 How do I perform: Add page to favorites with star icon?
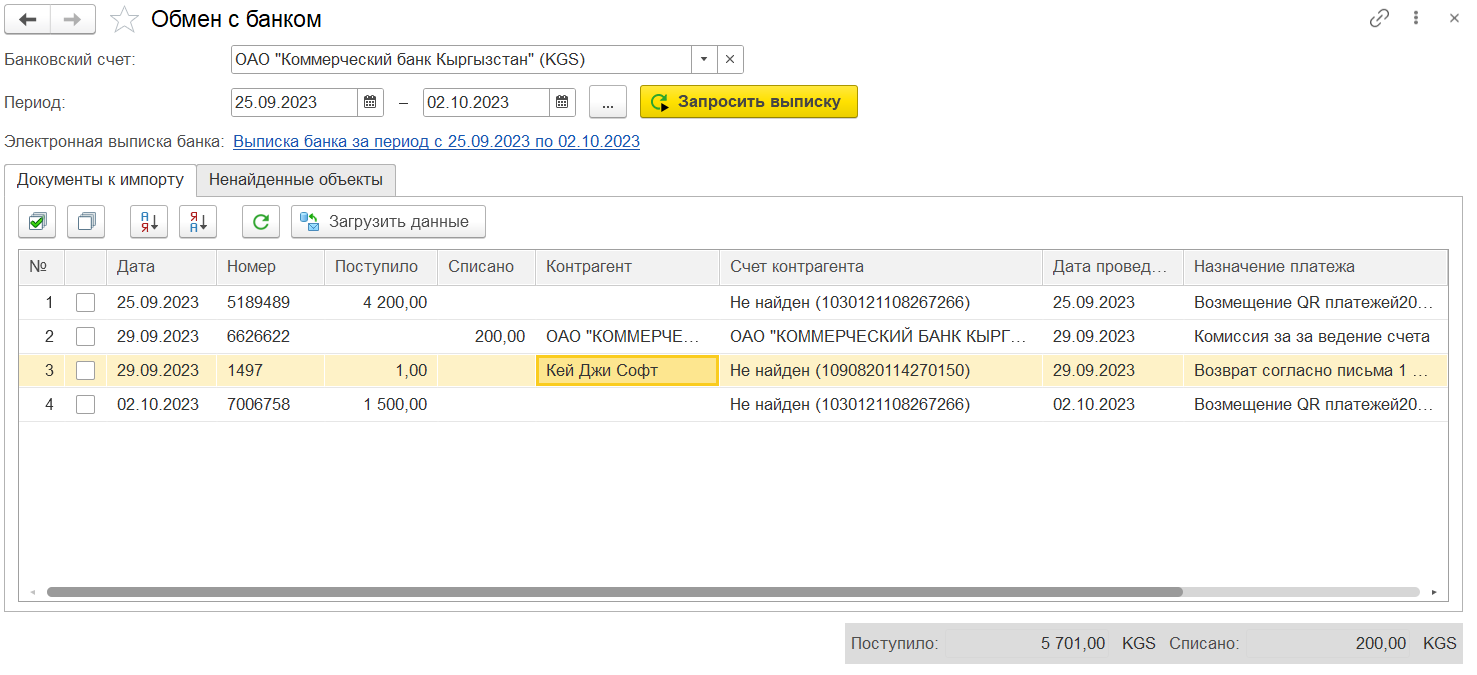coord(124,19)
